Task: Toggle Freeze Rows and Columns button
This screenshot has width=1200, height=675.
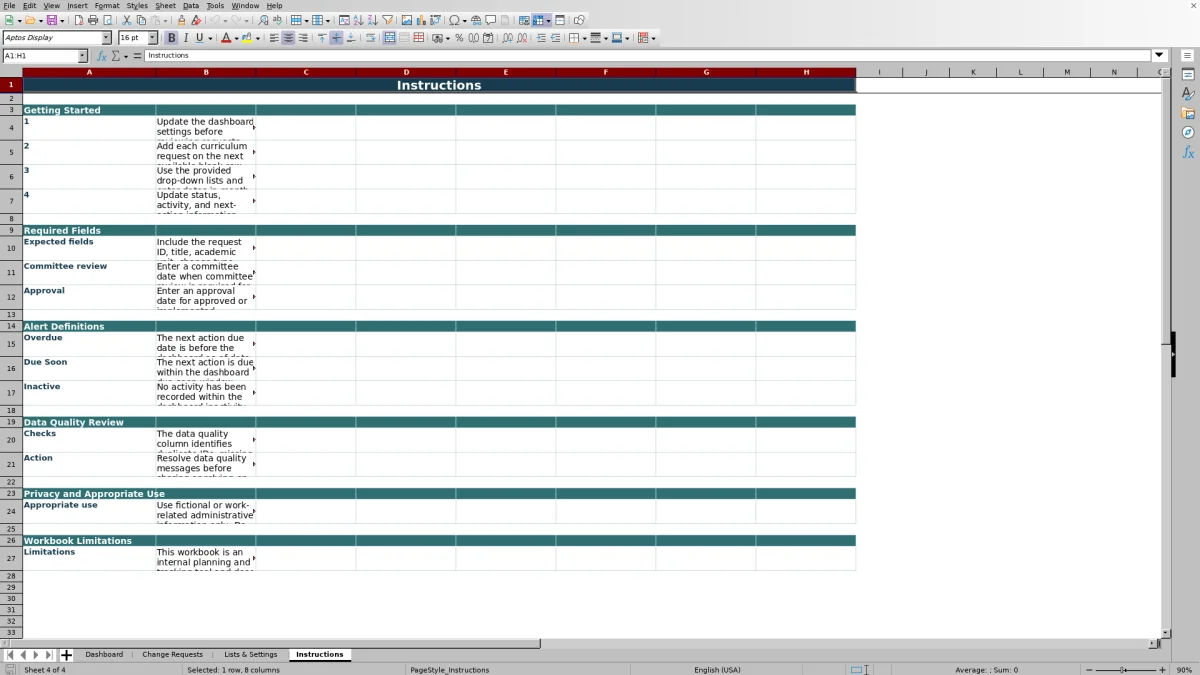Action: point(539,20)
